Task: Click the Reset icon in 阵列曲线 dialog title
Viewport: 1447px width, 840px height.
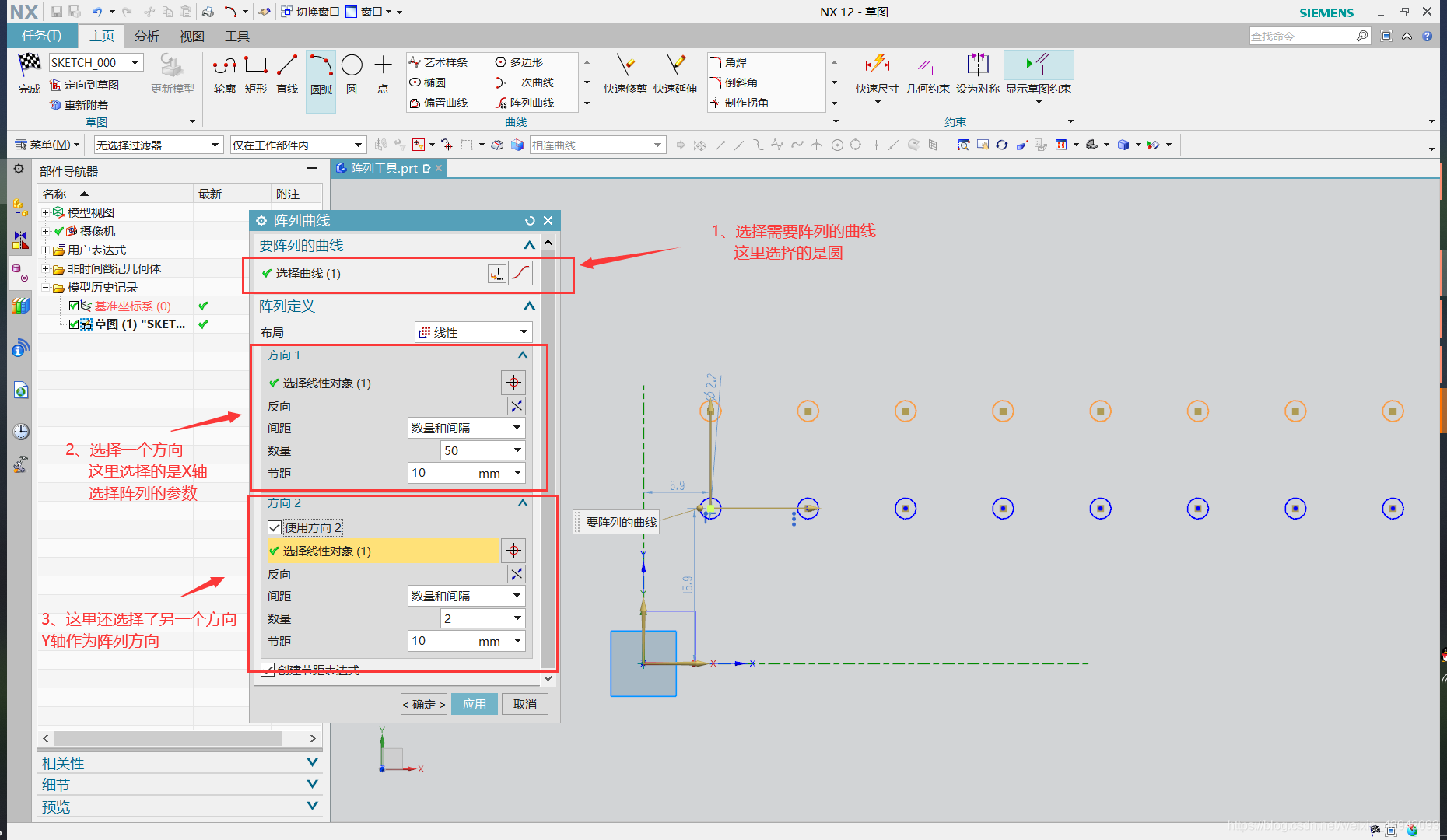Action: [530, 221]
